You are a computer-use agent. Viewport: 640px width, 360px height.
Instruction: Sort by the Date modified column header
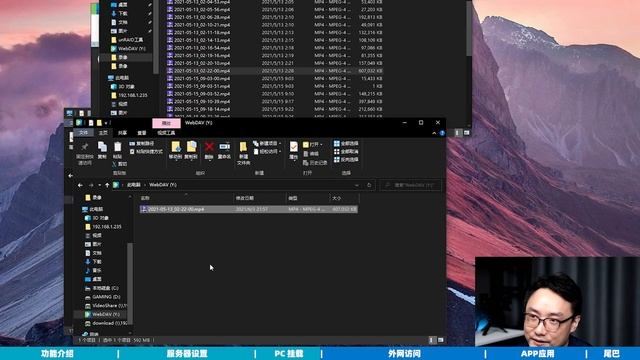pos(260,198)
